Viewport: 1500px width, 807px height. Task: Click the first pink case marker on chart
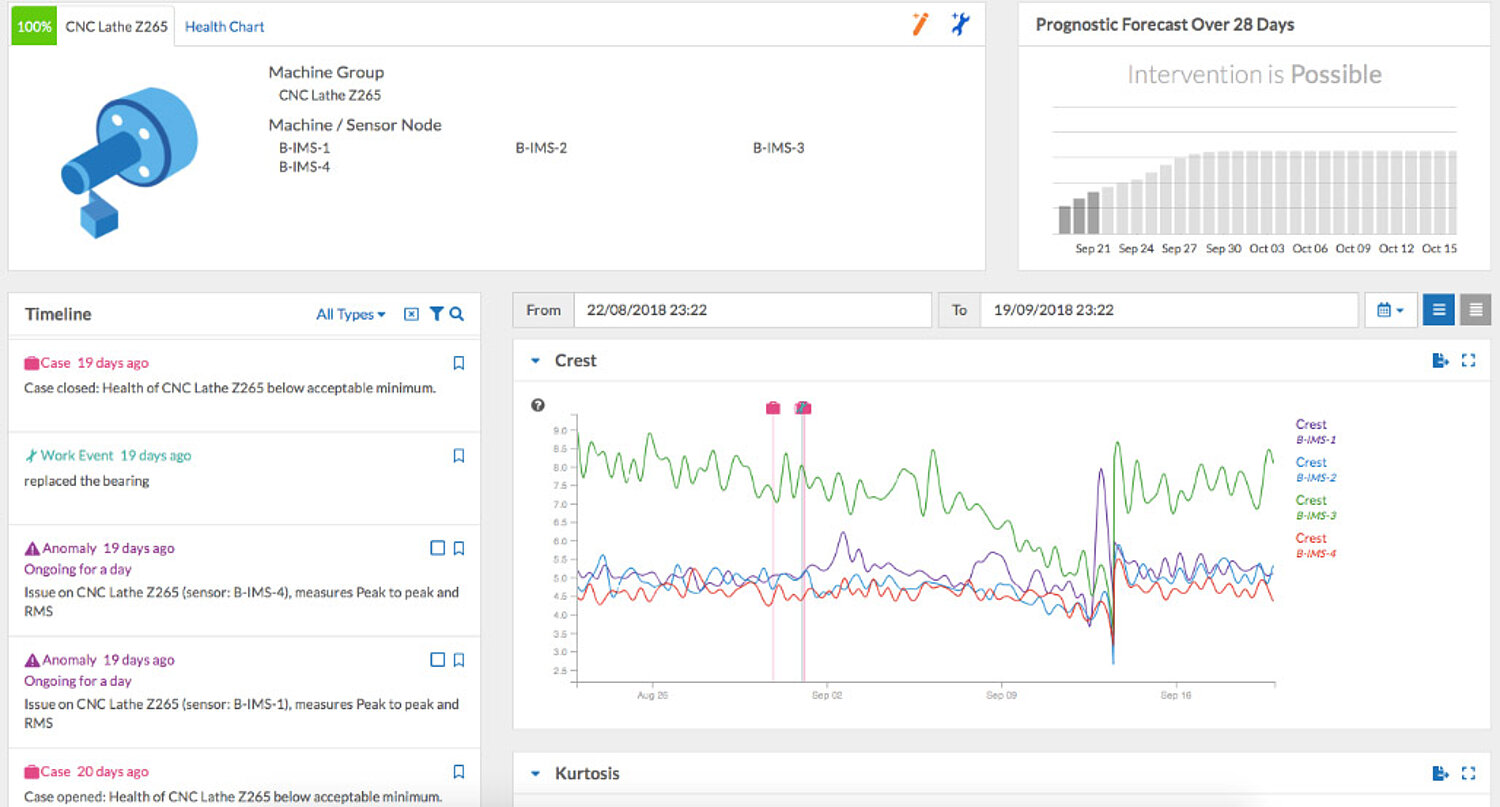773,407
